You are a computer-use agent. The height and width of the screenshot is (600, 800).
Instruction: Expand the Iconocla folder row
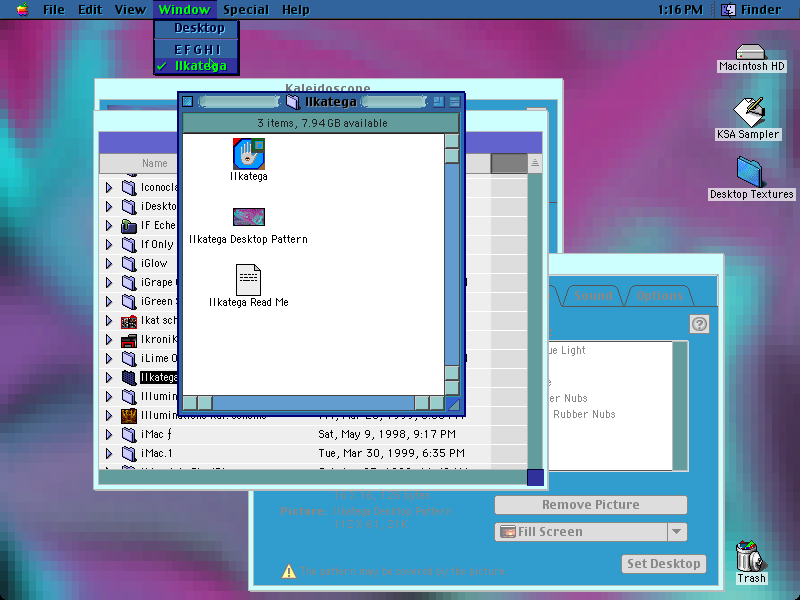click(109, 188)
